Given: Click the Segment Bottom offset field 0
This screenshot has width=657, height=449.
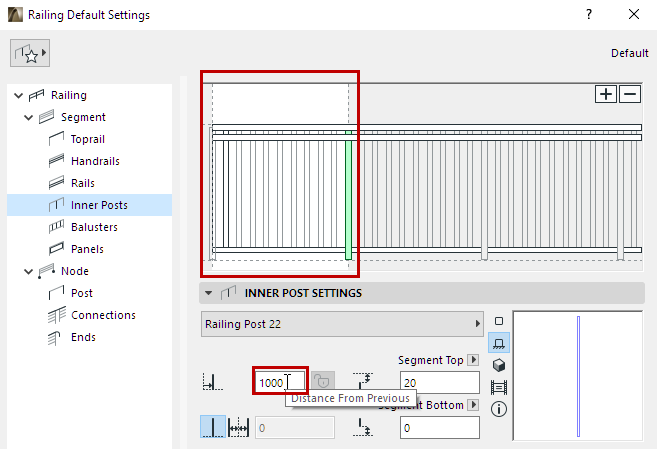Looking at the screenshot, I should (x=440, y=428).
